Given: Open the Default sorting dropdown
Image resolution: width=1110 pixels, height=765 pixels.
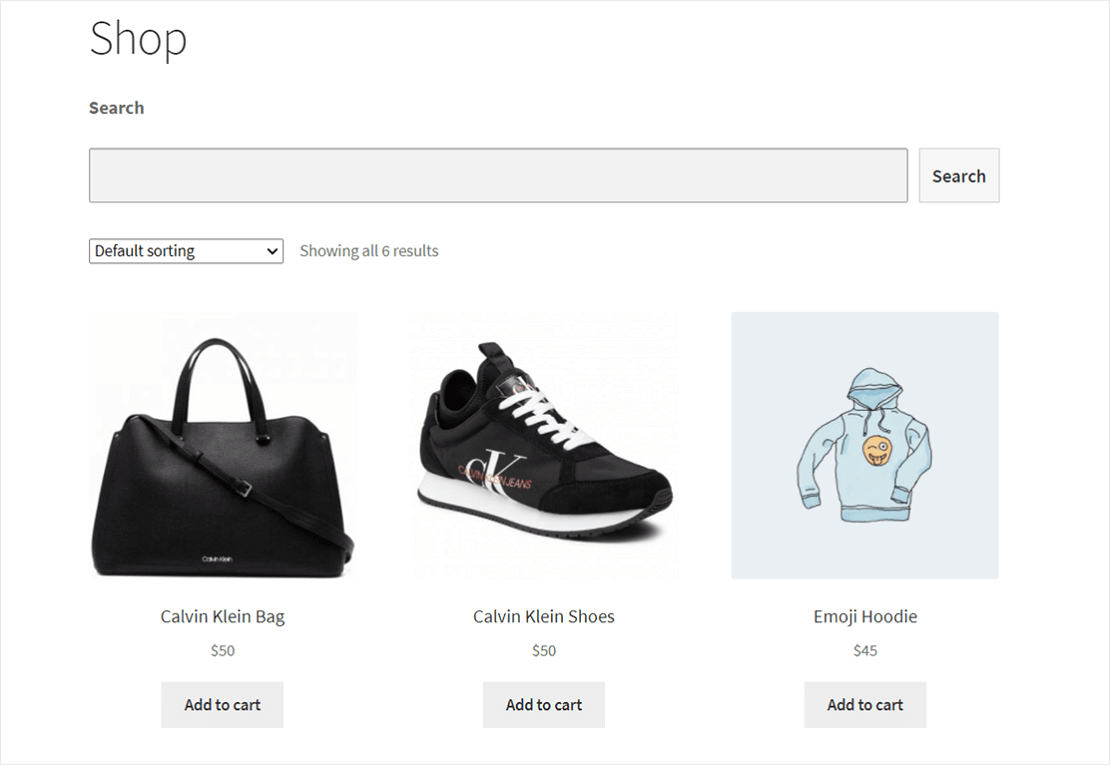Looking at the screenshot, I should tap(186, 251).
